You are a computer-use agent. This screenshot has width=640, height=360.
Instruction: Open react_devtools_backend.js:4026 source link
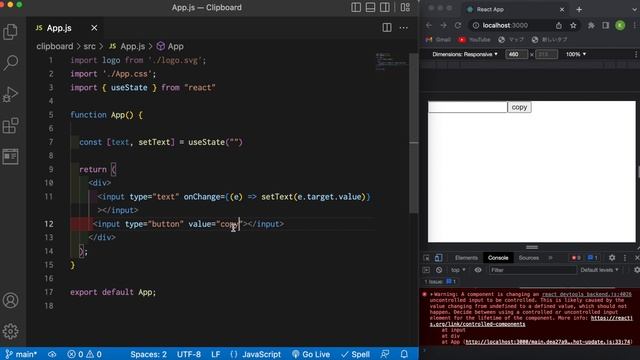click(587, 294)
